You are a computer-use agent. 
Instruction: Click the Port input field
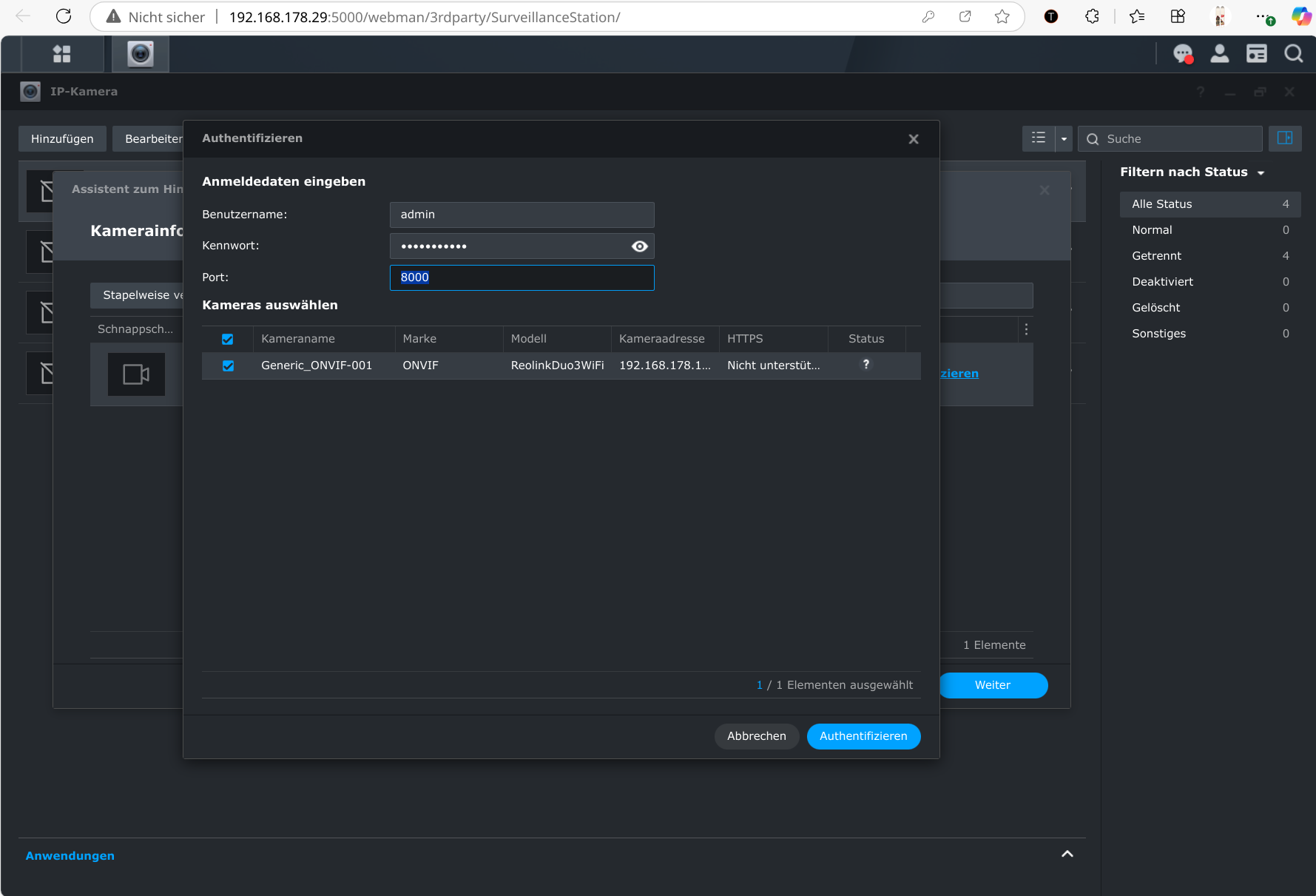(x=522, y=277)
